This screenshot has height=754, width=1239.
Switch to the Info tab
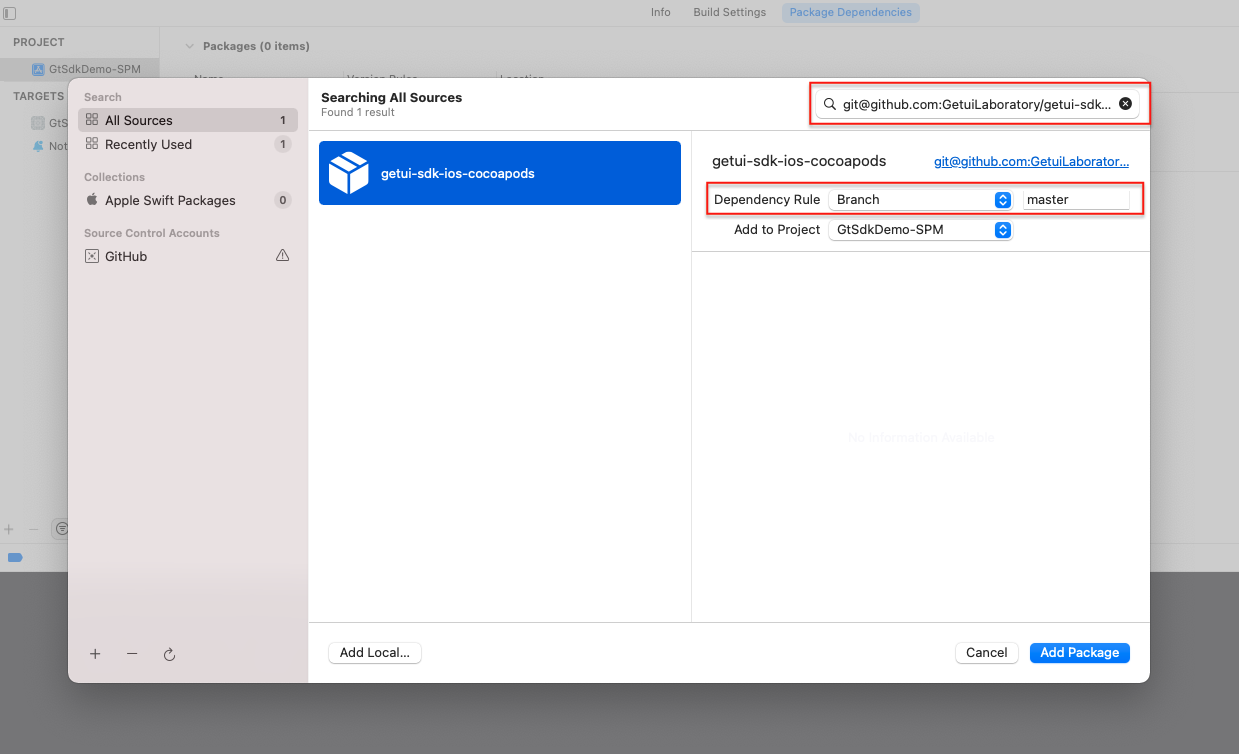(x=661, y=13)
